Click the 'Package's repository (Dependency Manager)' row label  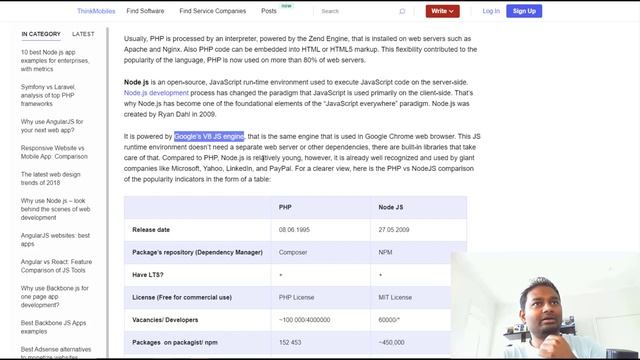[198, 252]
